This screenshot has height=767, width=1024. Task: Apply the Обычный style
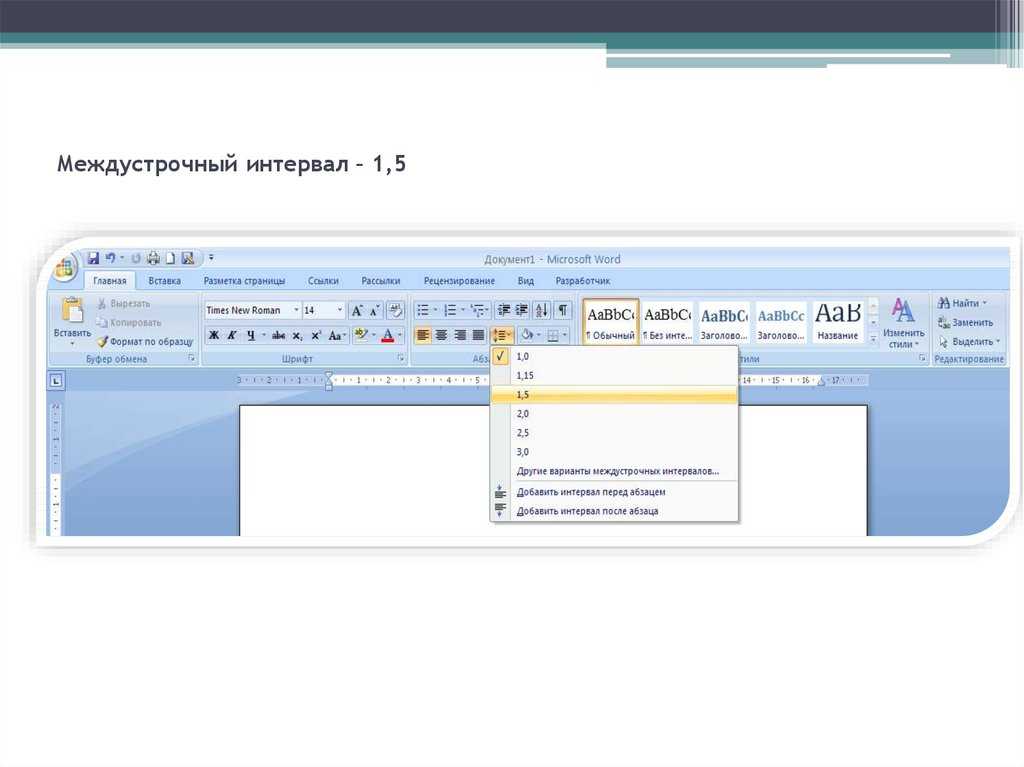pyautogui.click(x=611, y=321)
